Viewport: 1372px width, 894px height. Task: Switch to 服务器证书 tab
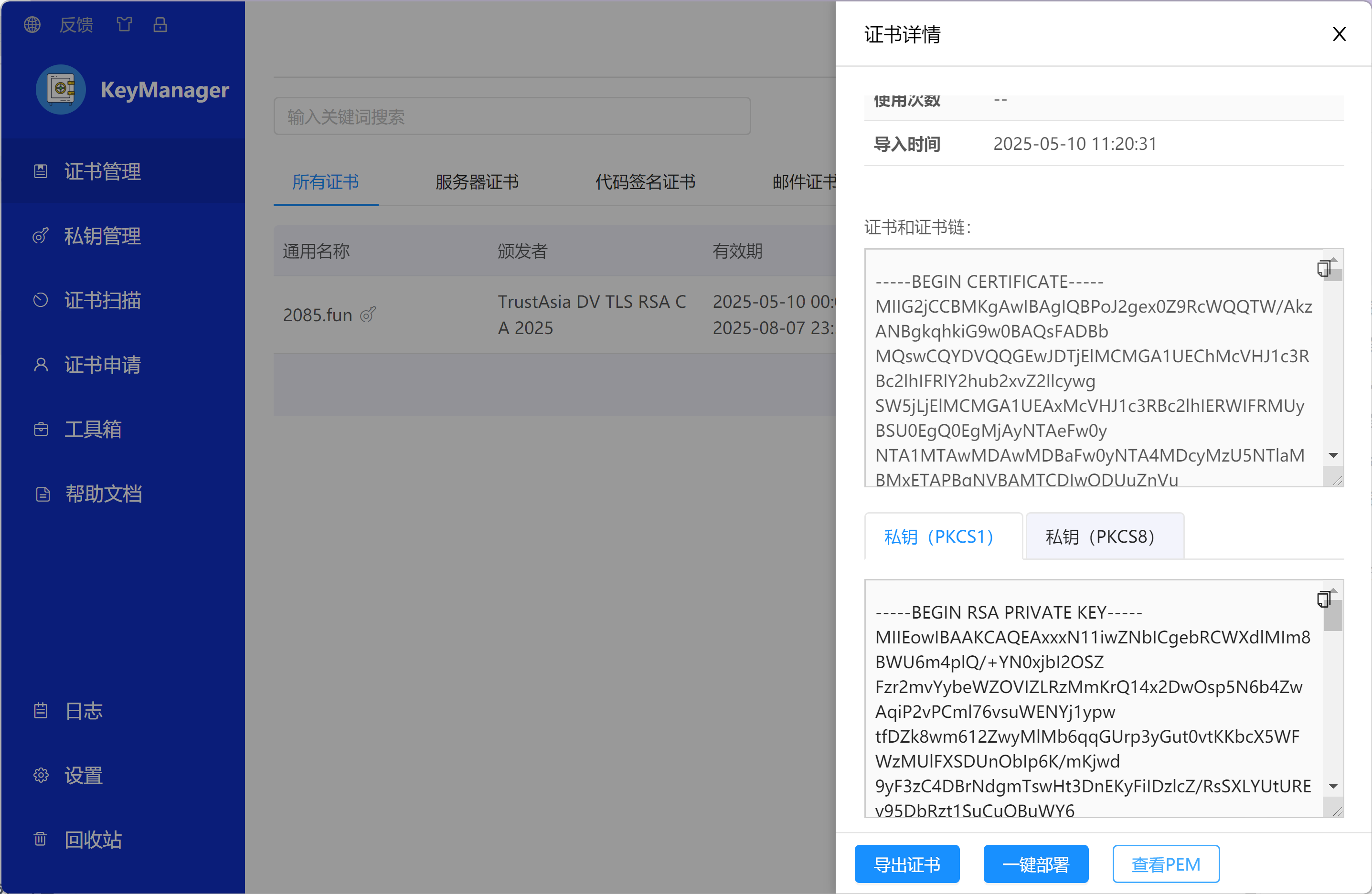477,182
